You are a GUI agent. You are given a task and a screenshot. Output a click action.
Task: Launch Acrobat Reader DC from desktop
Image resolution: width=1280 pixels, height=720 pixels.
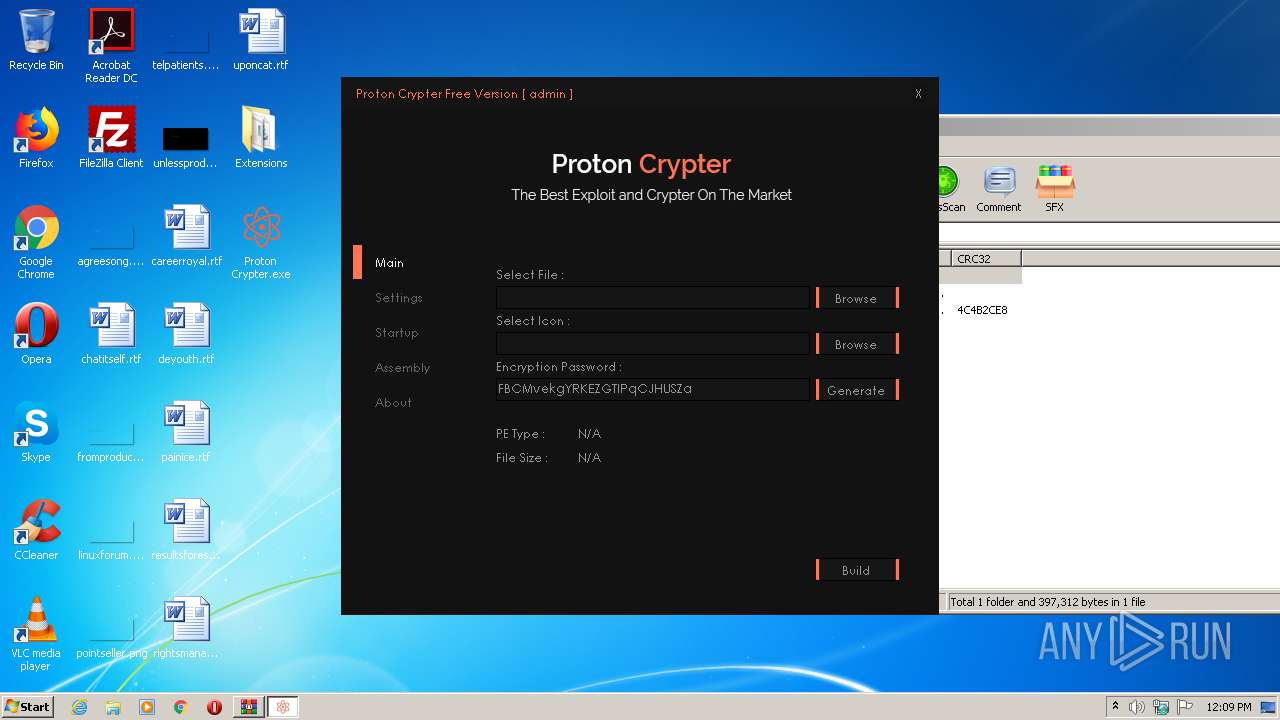tap(111, 45)
